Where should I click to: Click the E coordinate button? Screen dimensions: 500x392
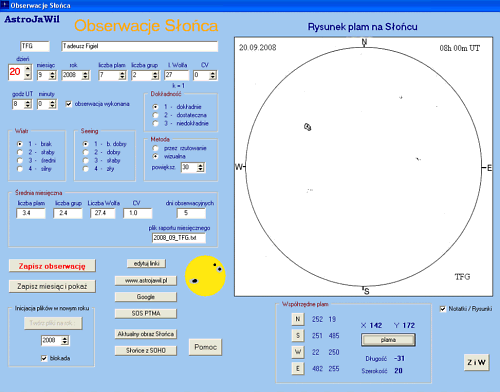[298, 368]
